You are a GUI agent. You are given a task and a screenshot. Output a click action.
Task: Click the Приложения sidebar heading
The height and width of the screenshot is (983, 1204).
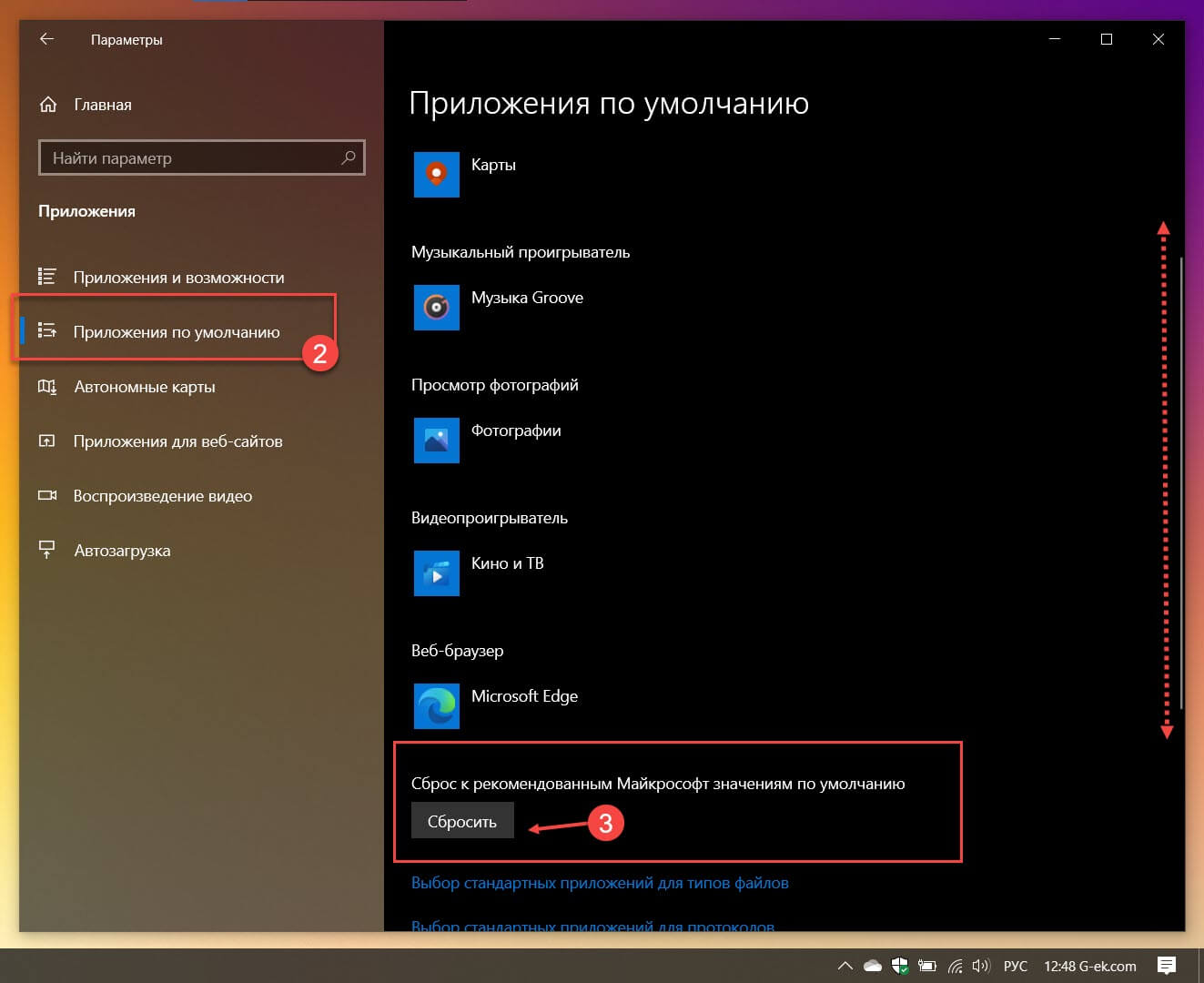[x=87, y=211]
